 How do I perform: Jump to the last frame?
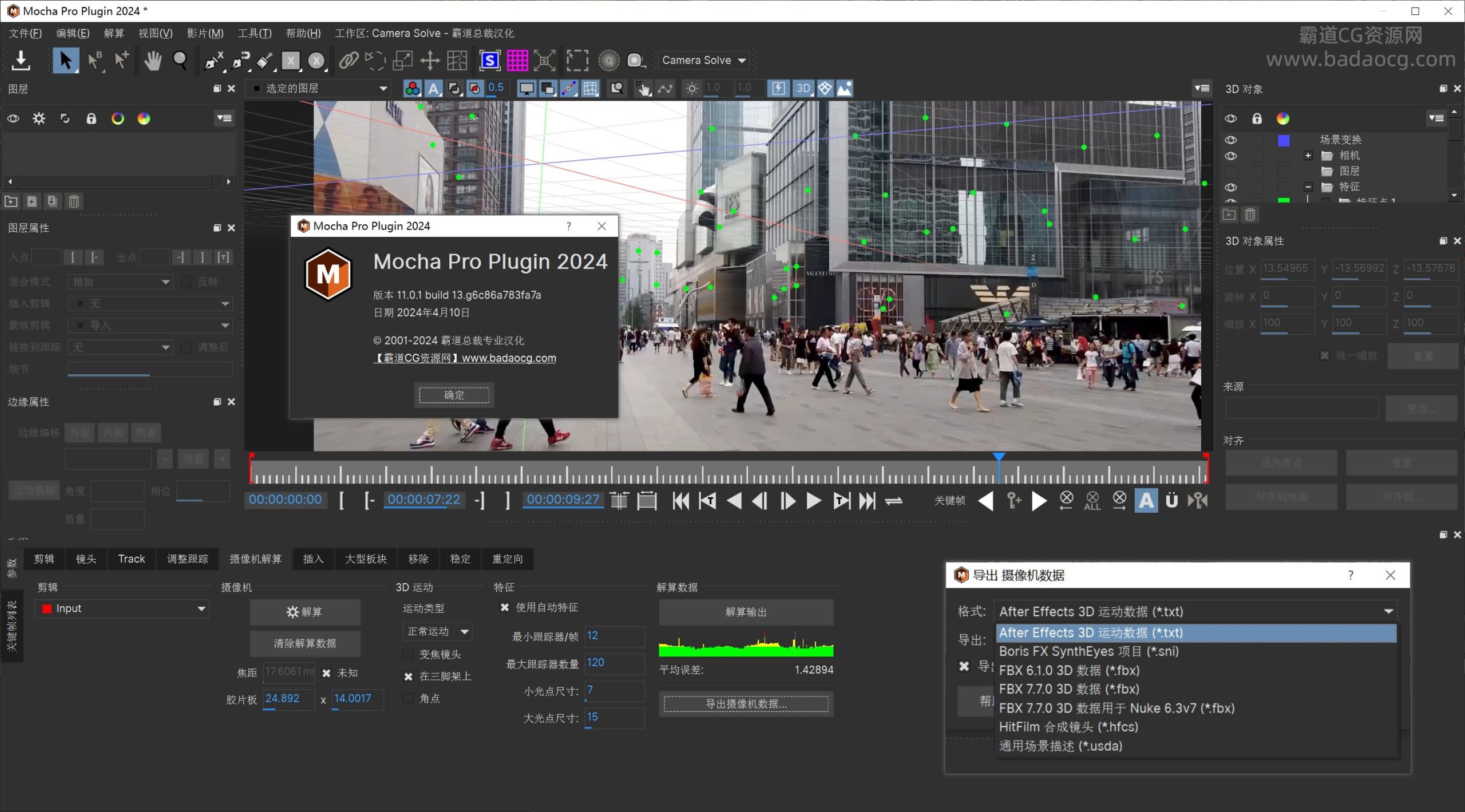tap(868, 501)
